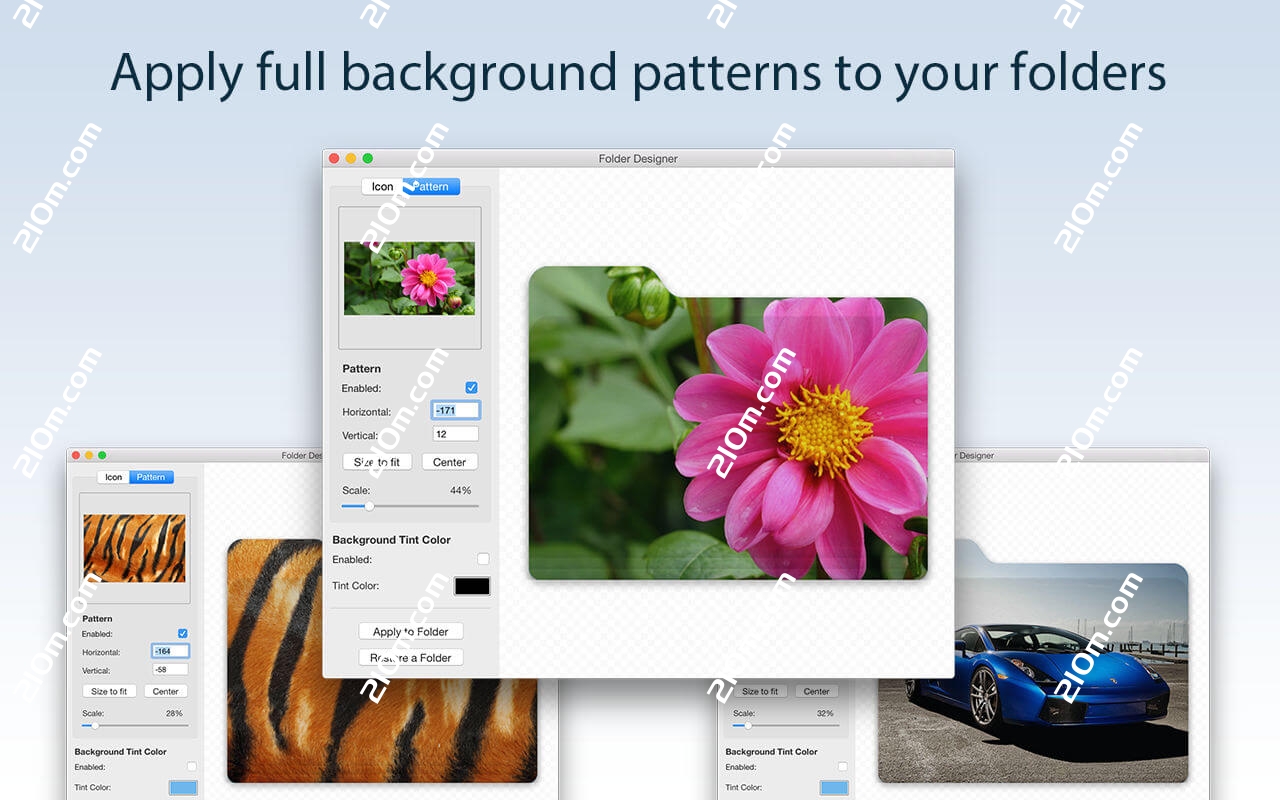Click the flower pattern preview thumbnail
This screenshot has height=800, width=1280.
click(x=410, y=277)
